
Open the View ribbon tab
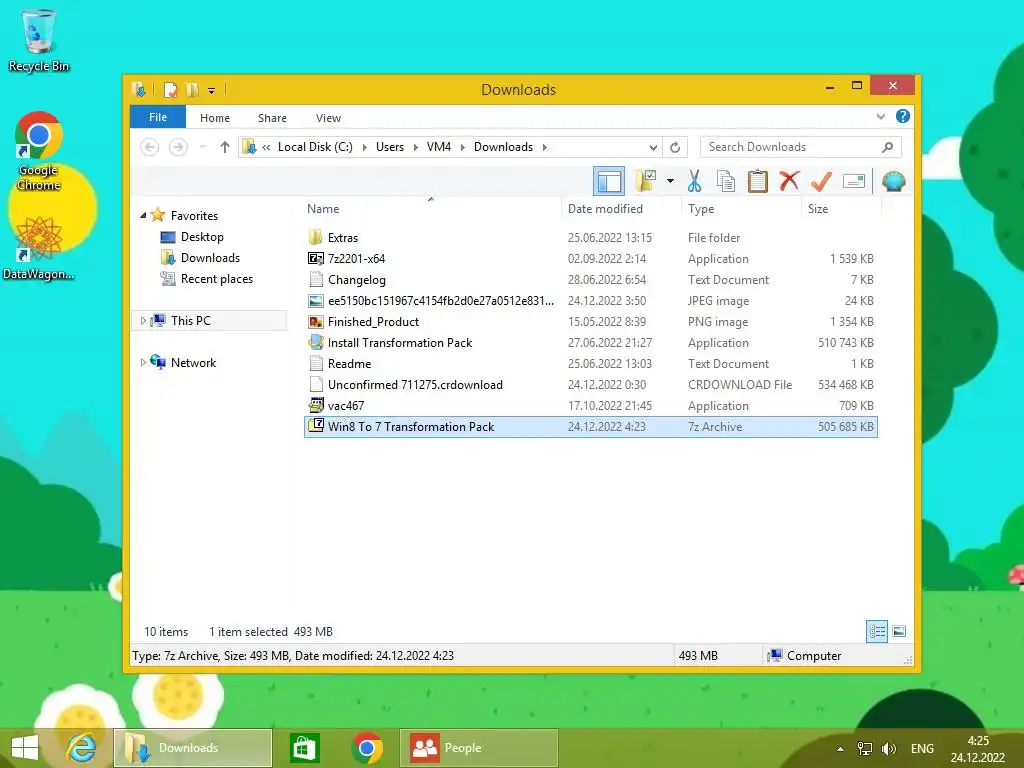pos(328,118)
